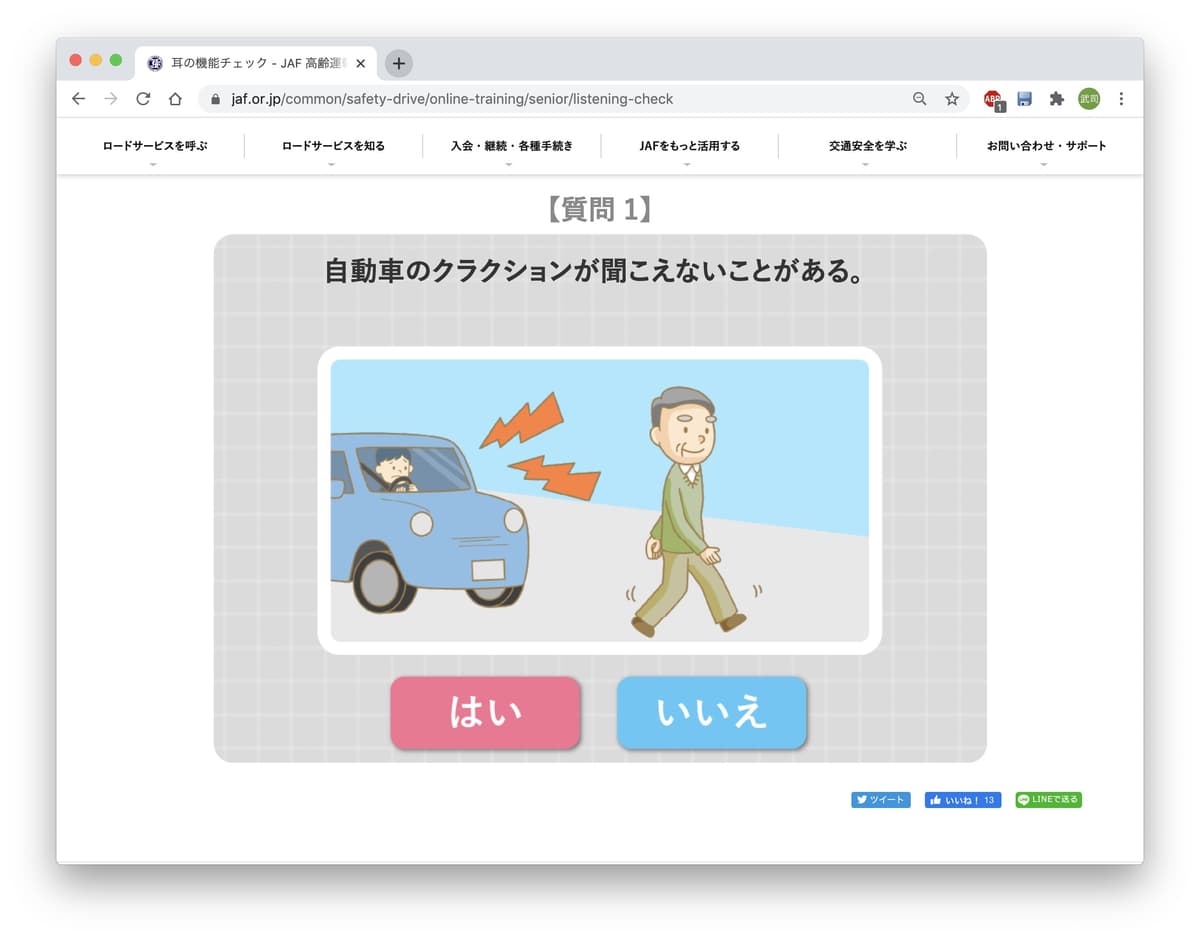Click the back navigation arrow
The image size is (1200, 939).
(78, 99)
